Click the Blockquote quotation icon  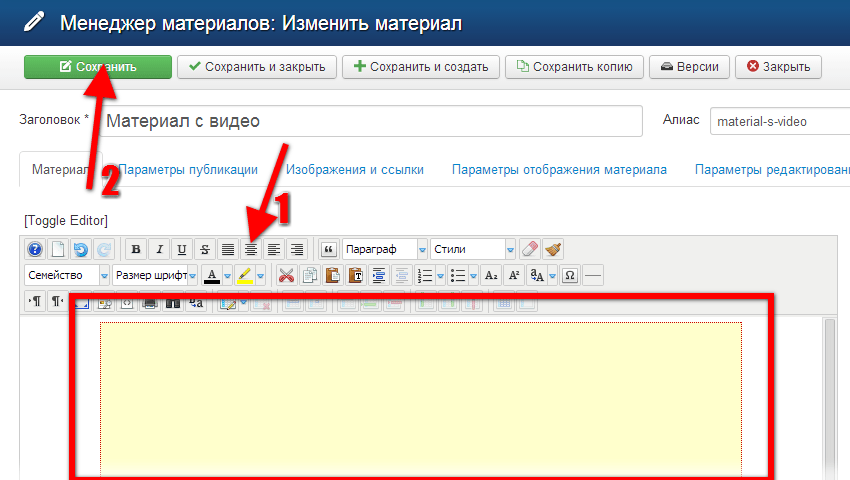[328, 249]
